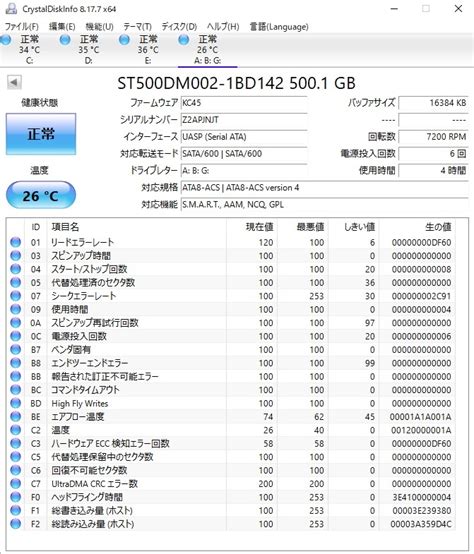Click status icon for F2 総読み込み量 (ホスト)
Image resolution: width=474 pixels, height=554 pixels.
click(16, 524)
